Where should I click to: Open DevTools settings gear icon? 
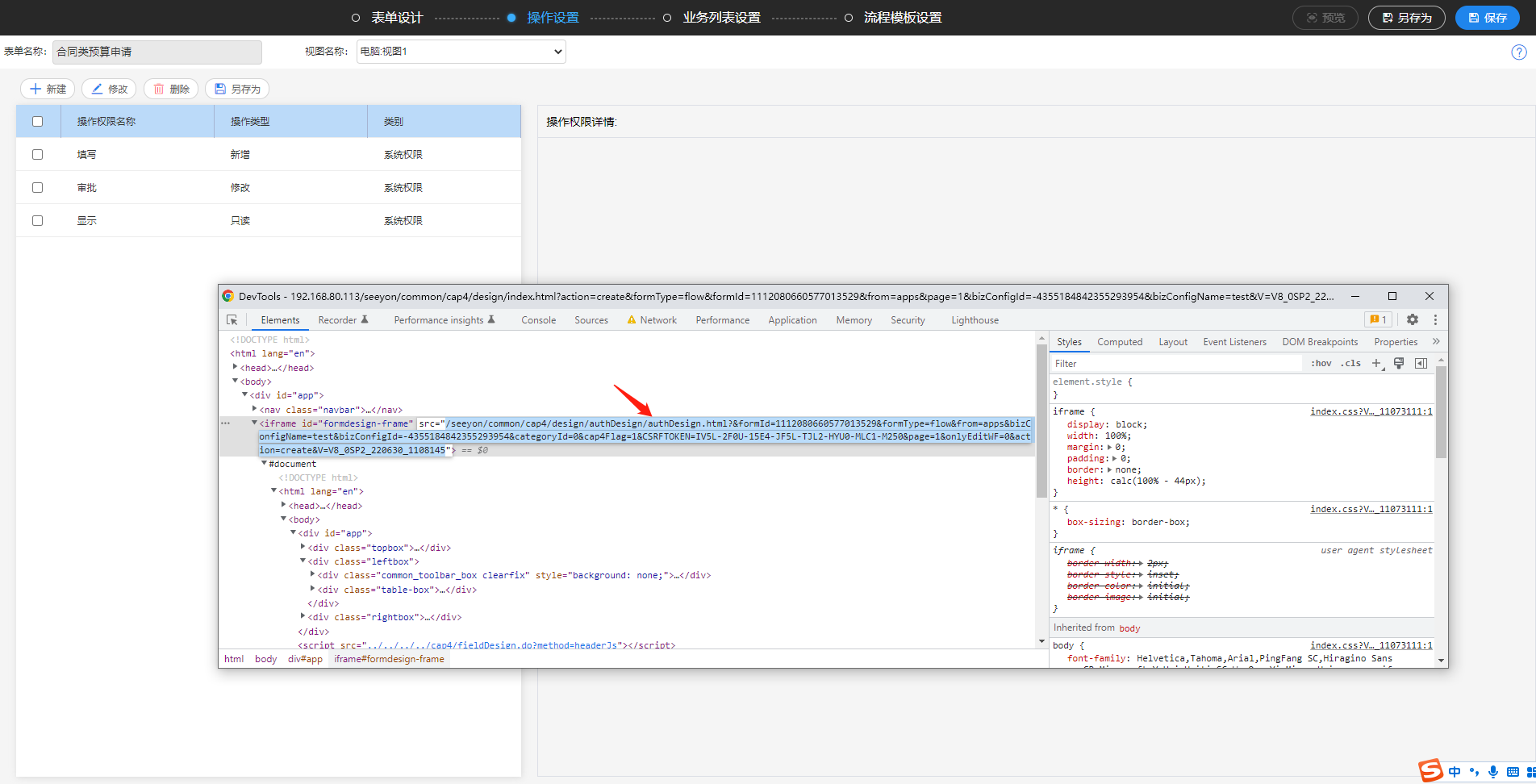click(x=1413, y=320)
